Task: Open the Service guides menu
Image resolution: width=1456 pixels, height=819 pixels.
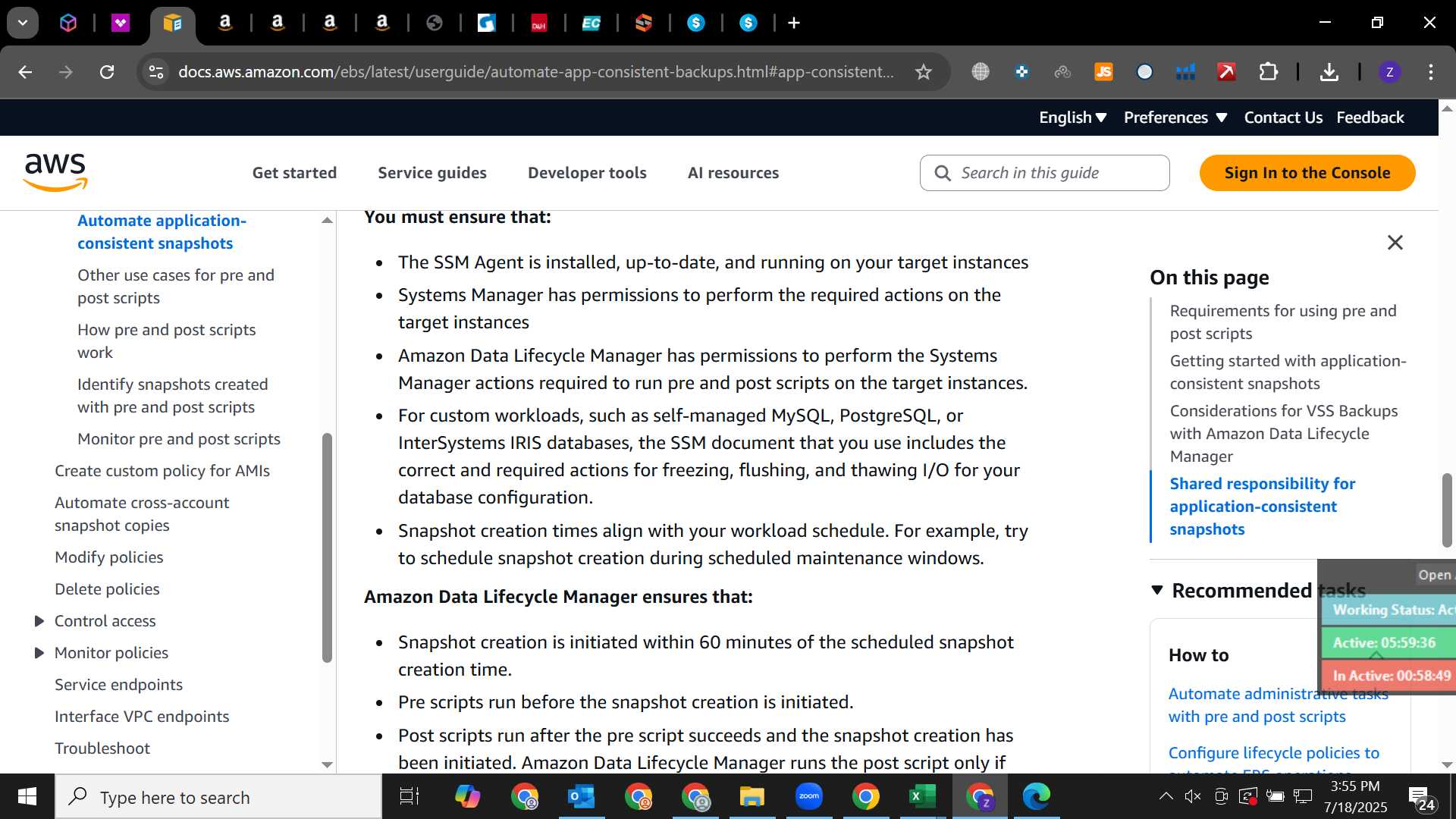Action: pyautogui.click(x=432, y=173)
